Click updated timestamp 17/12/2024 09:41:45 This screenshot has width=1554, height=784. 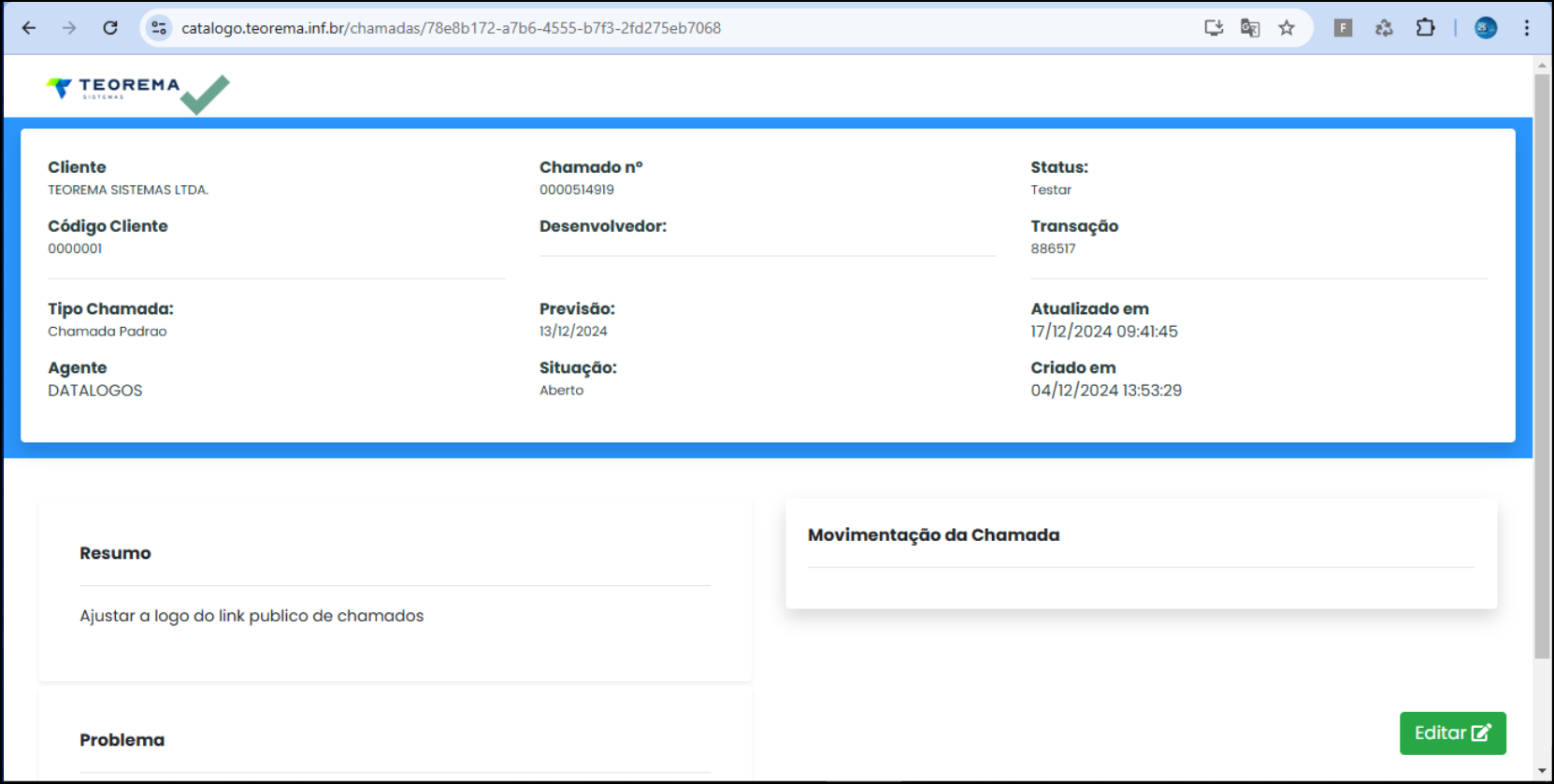1104,332
